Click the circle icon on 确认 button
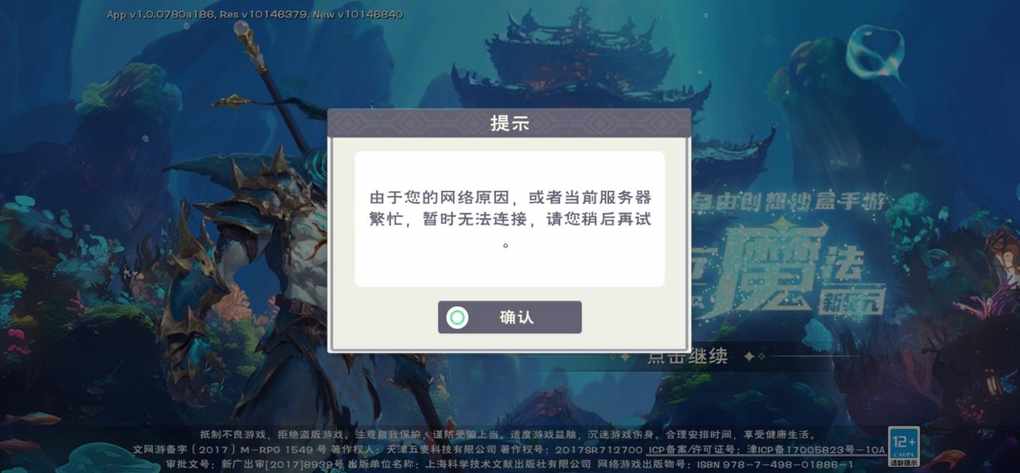Screen dimensions: 1020x473 point(458,318)
